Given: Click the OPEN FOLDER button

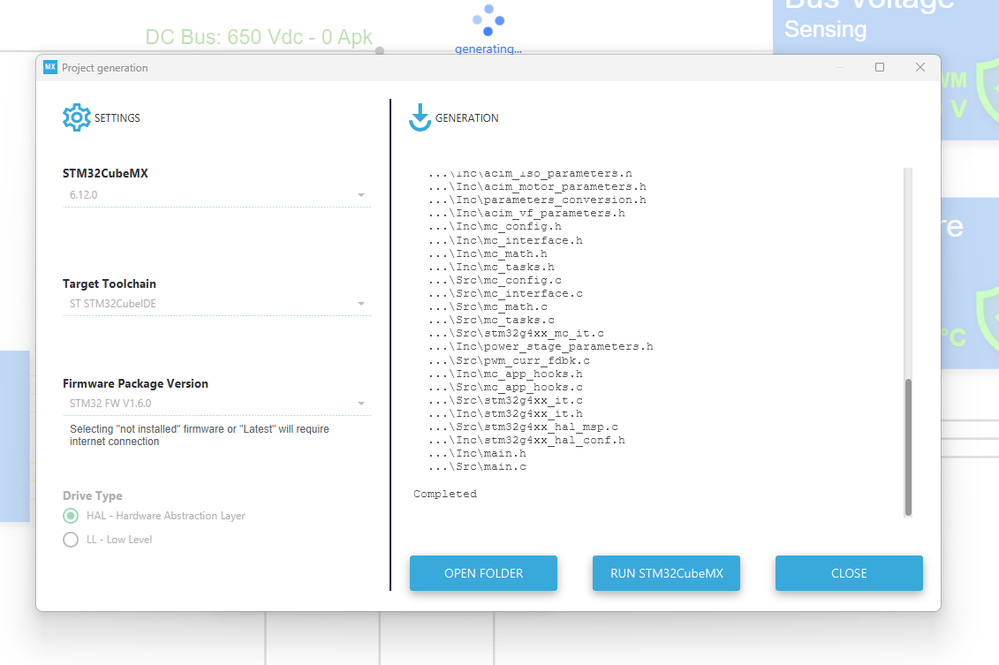Looking at the screenshot, I should [484, 573].
